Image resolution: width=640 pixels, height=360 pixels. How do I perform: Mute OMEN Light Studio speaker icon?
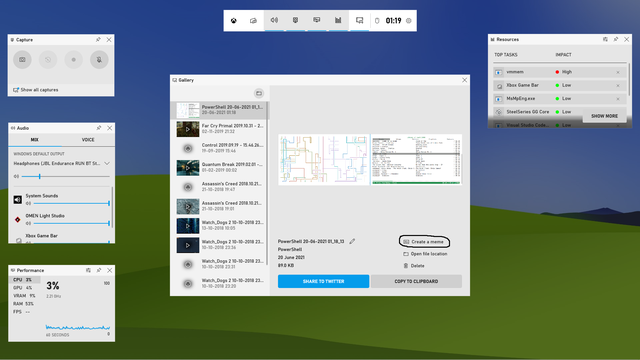pos(28,223)
